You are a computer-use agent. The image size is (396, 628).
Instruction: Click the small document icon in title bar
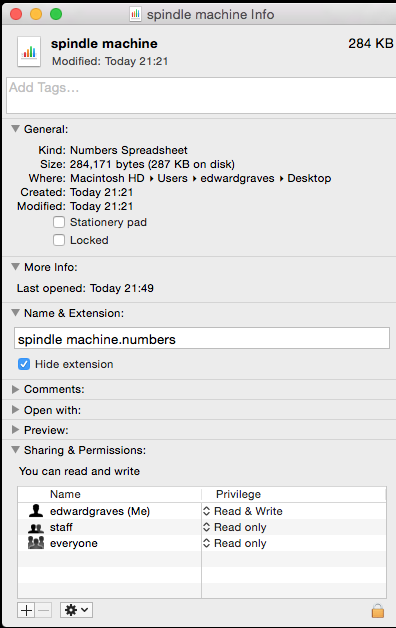135,14
